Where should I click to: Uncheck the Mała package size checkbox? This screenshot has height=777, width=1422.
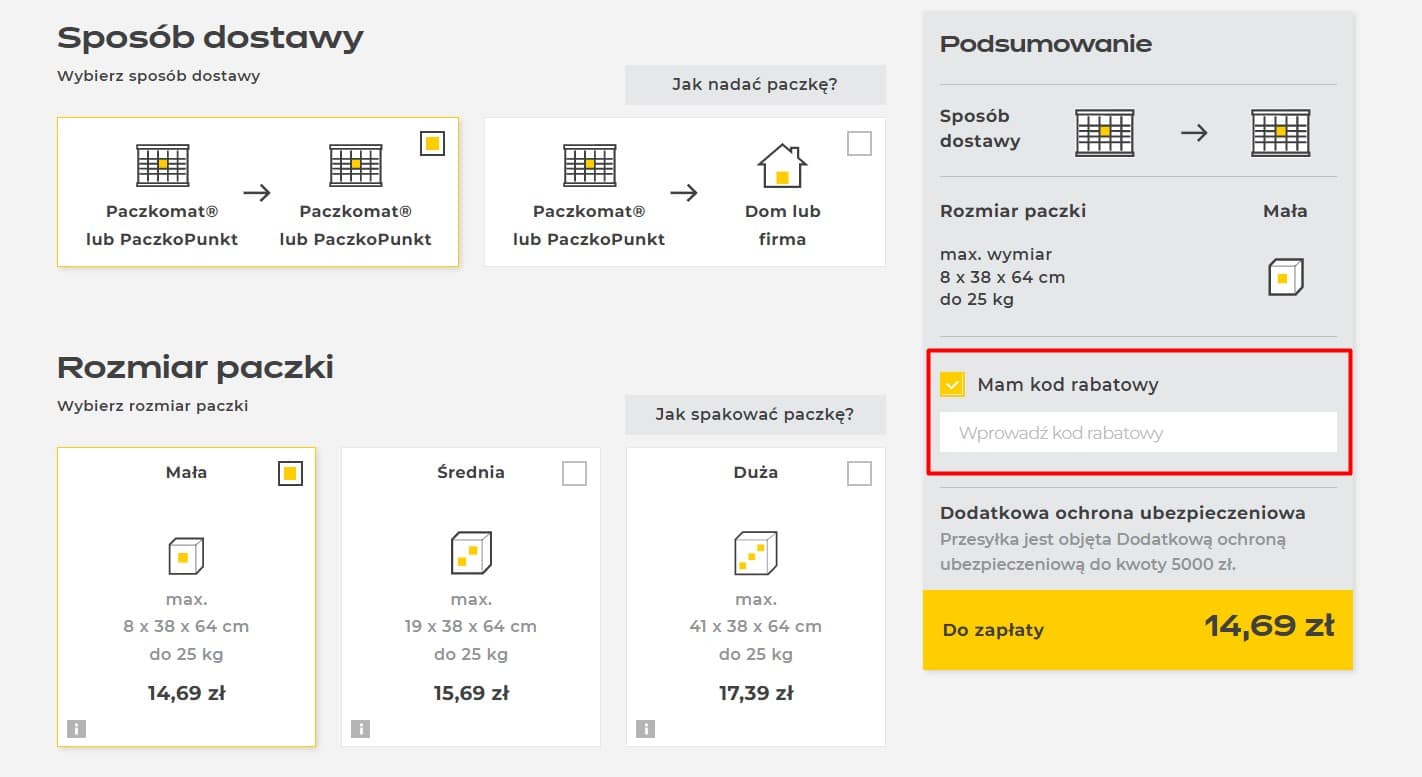pos(290,473)
